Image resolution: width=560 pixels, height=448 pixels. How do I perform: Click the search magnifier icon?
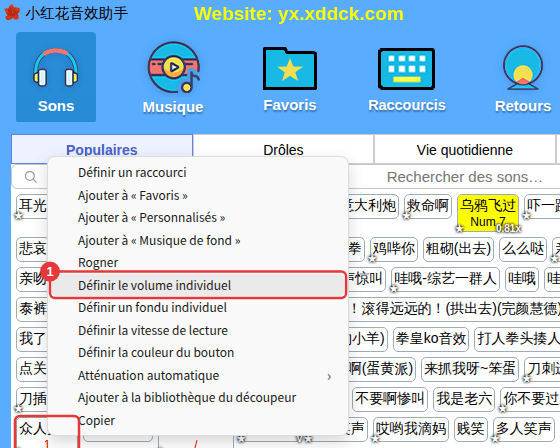pos(31,177)
